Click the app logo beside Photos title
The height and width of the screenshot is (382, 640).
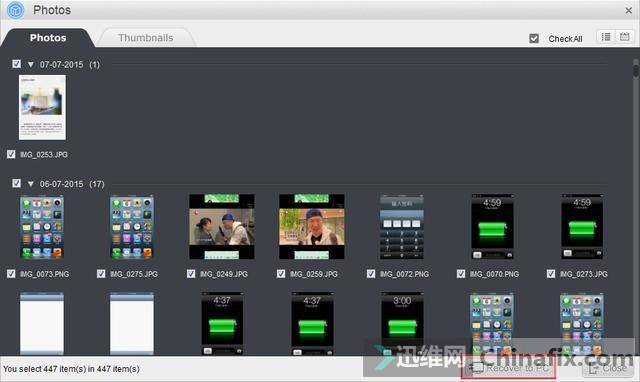[16, 10]
